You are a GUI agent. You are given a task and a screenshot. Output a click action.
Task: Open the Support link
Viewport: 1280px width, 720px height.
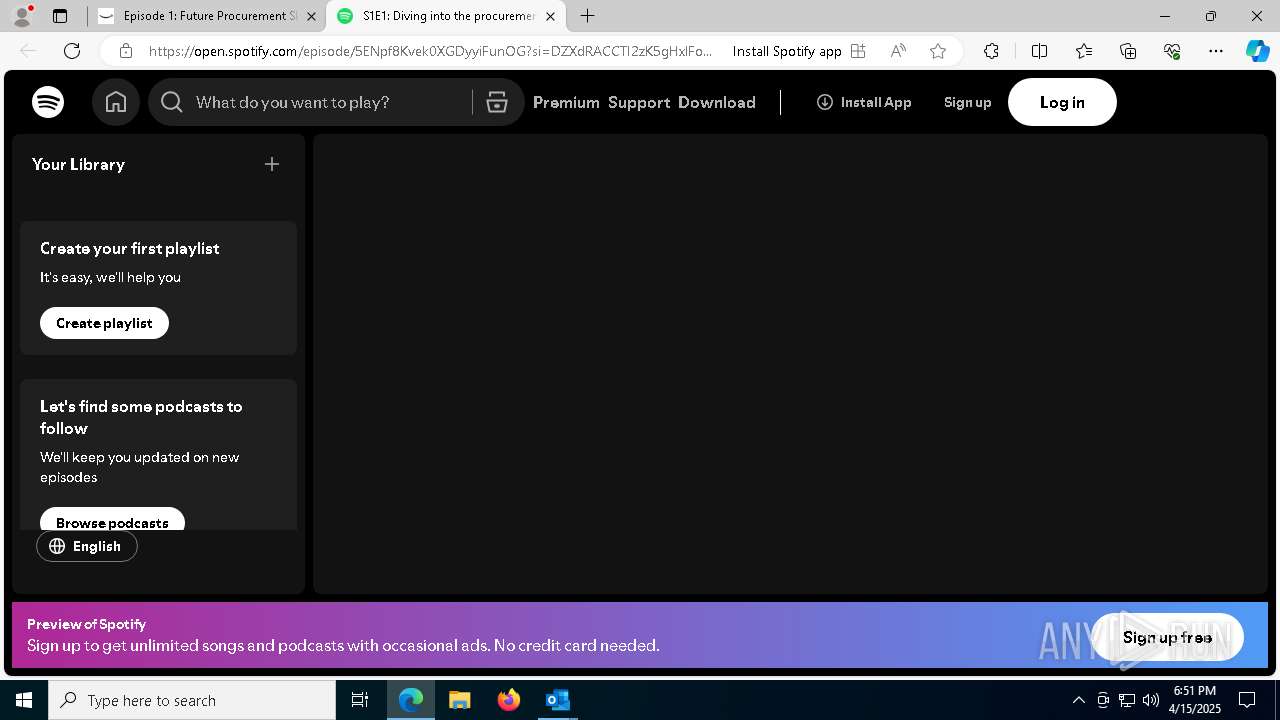tap(639, 102)
